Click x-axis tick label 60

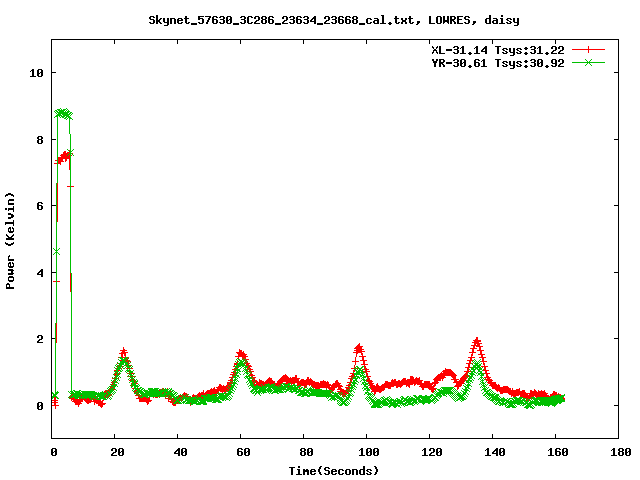click(243, 452)
